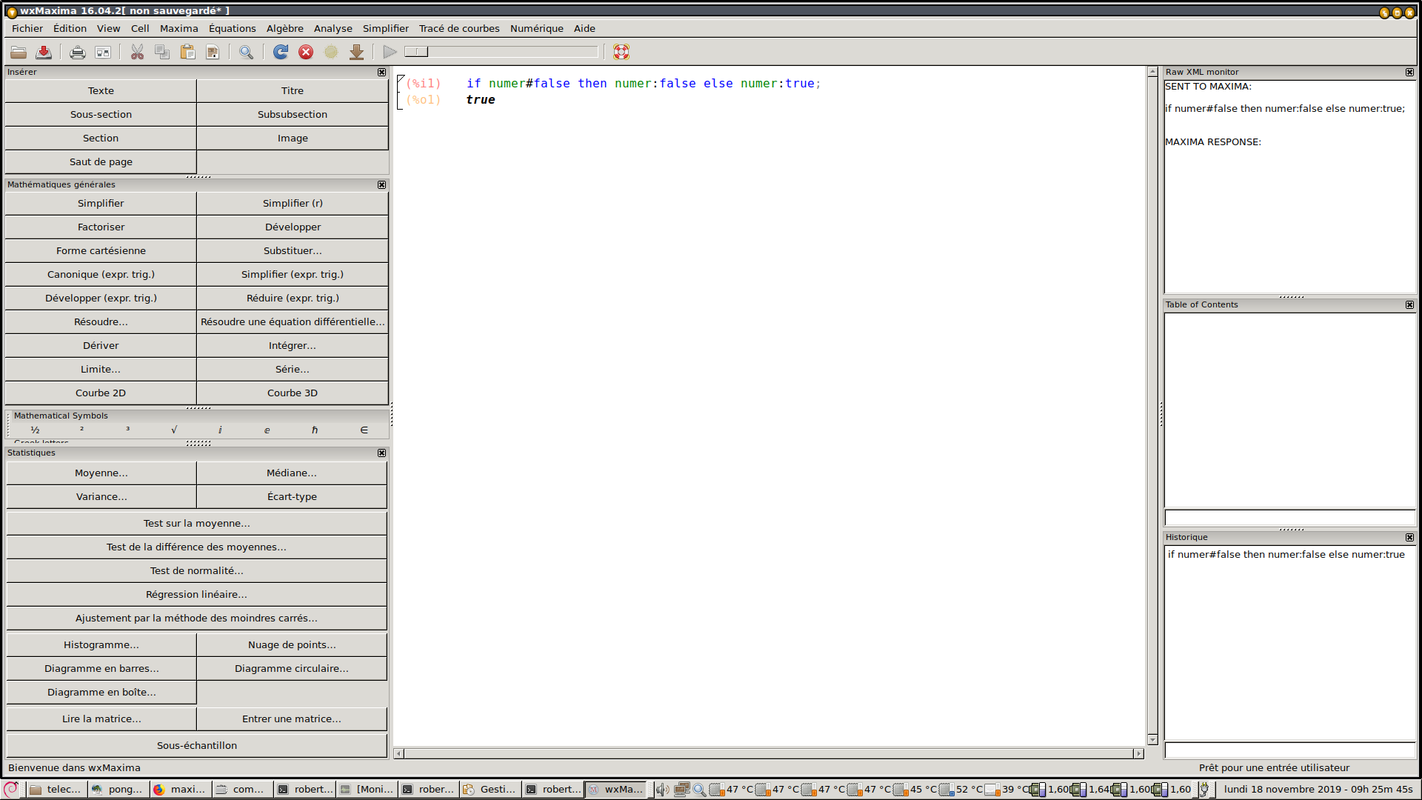Open configuration with the preferences toolbar icon

pos(102,52)
